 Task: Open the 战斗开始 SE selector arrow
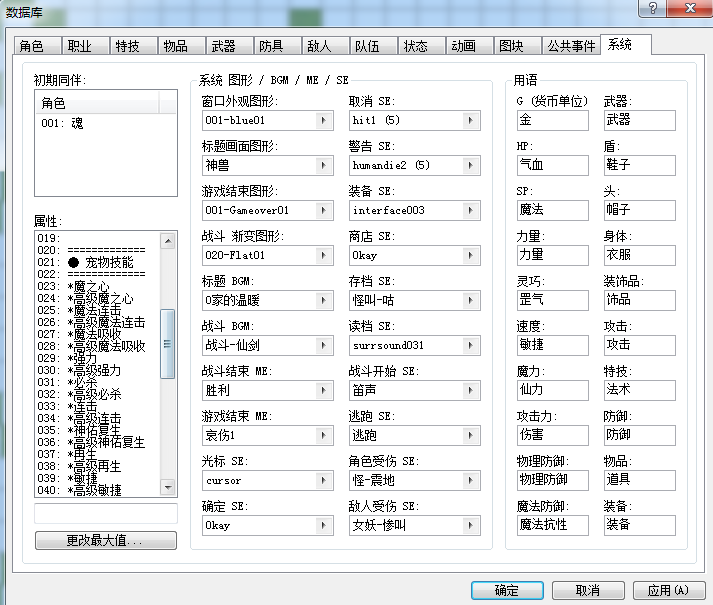point(471,391)
